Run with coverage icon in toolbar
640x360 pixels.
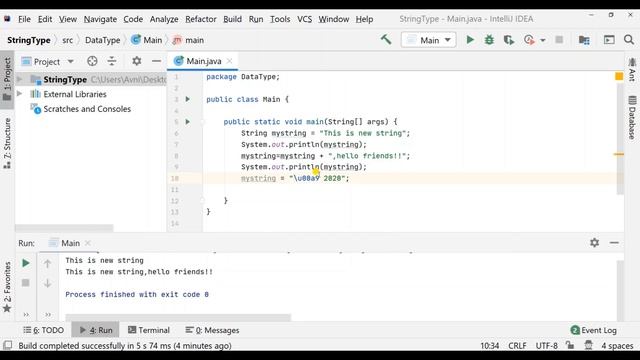[509, 40]
